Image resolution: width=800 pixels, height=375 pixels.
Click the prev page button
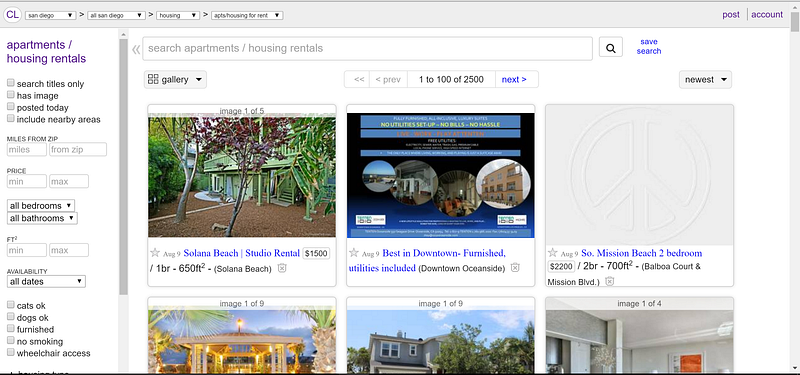point(388,80)
